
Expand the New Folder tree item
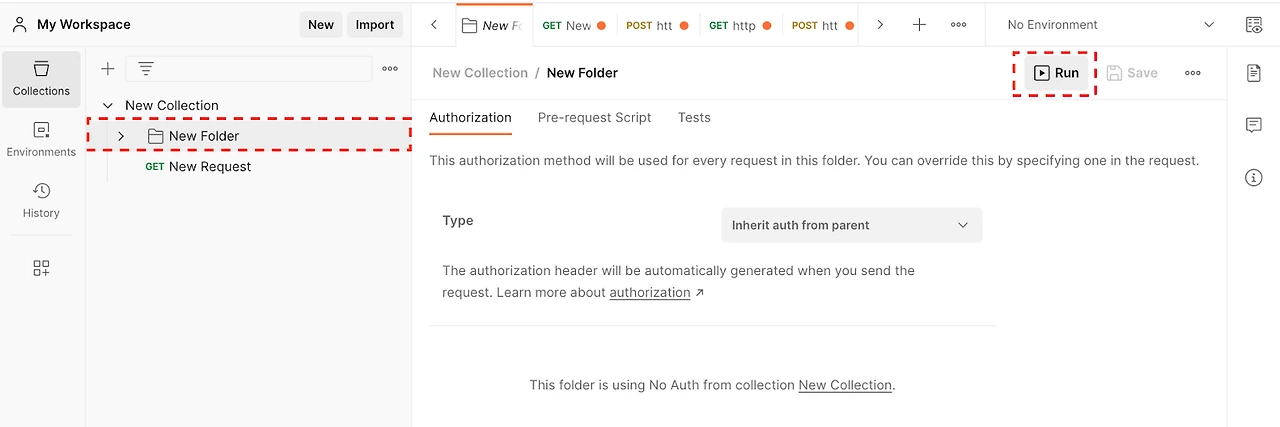[121, 136]
